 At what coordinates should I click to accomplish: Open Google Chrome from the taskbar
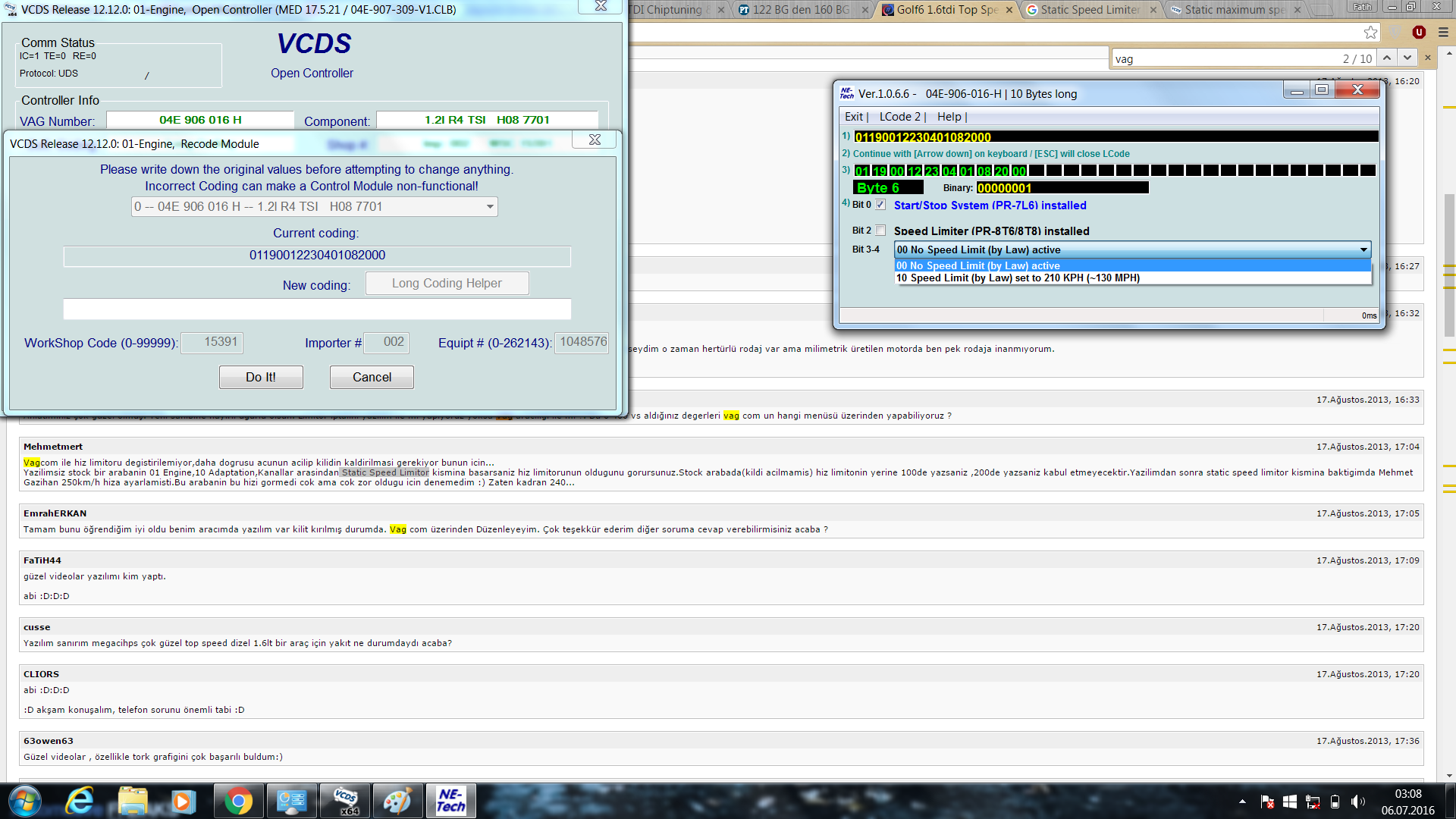coord(238,801)
